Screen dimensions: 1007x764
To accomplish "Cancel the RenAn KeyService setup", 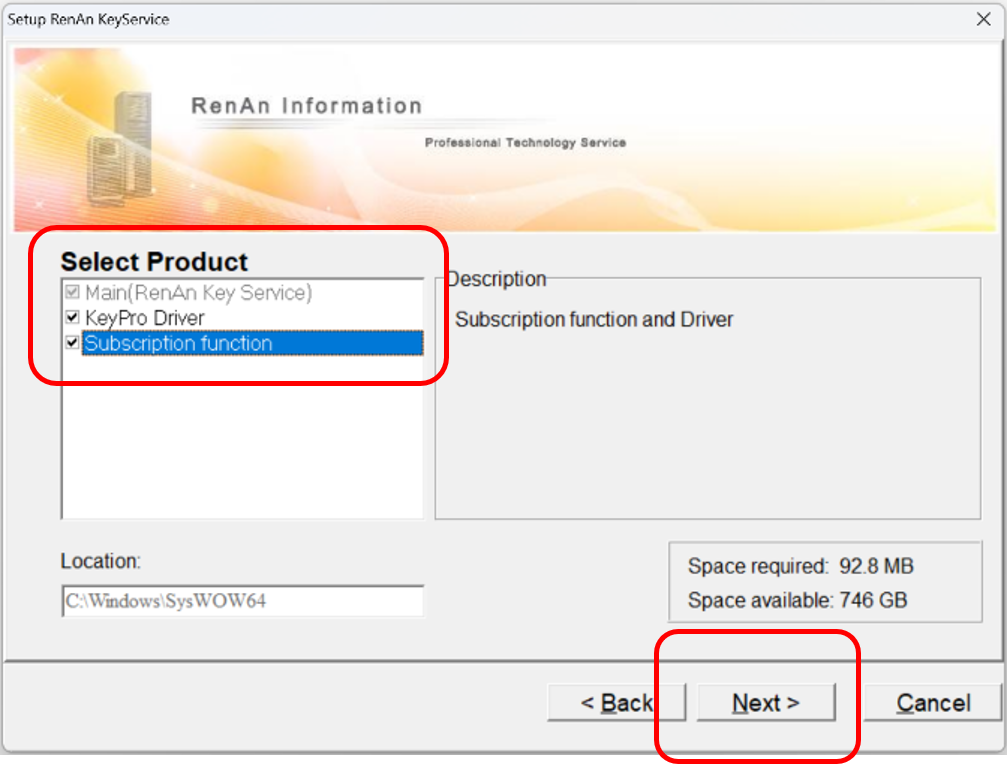I will coord(933,703).
